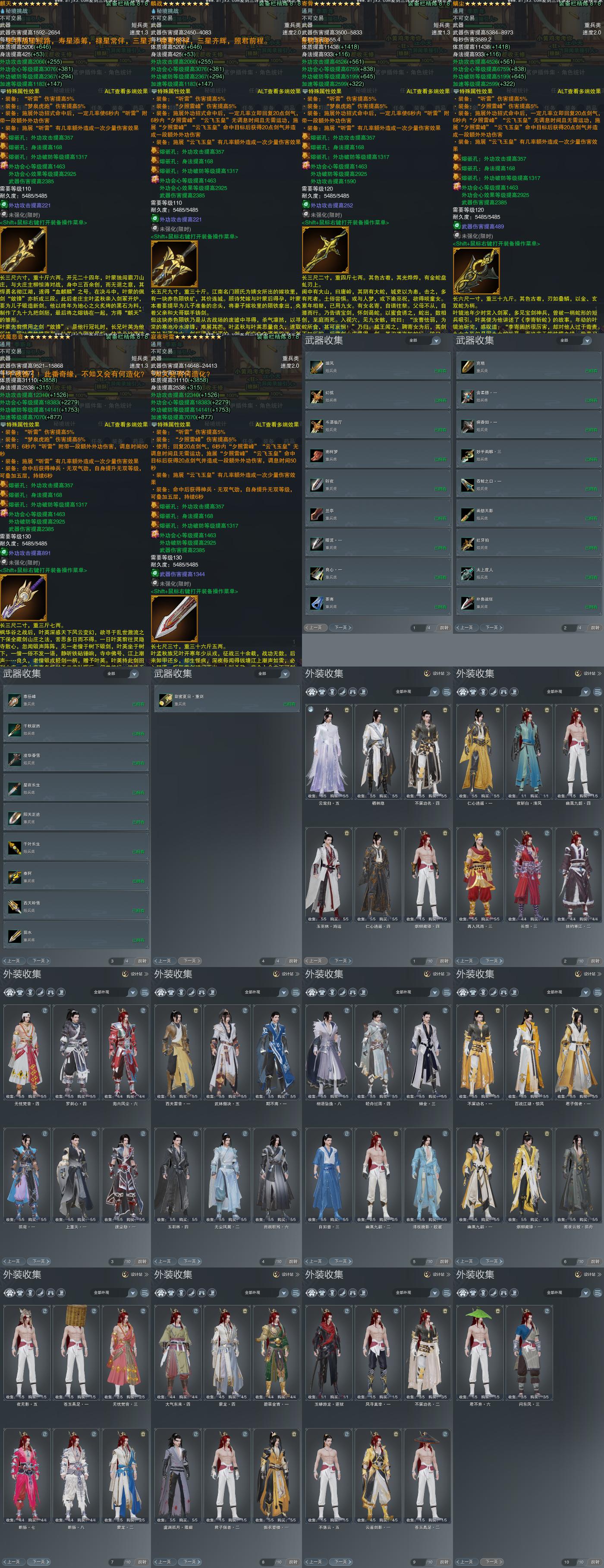Image resolution: width=604 pixels, height=1568 pixels.
Task: Click the corner icon on 长恨·三 outfit card
Action: click(x=547, y=833)
